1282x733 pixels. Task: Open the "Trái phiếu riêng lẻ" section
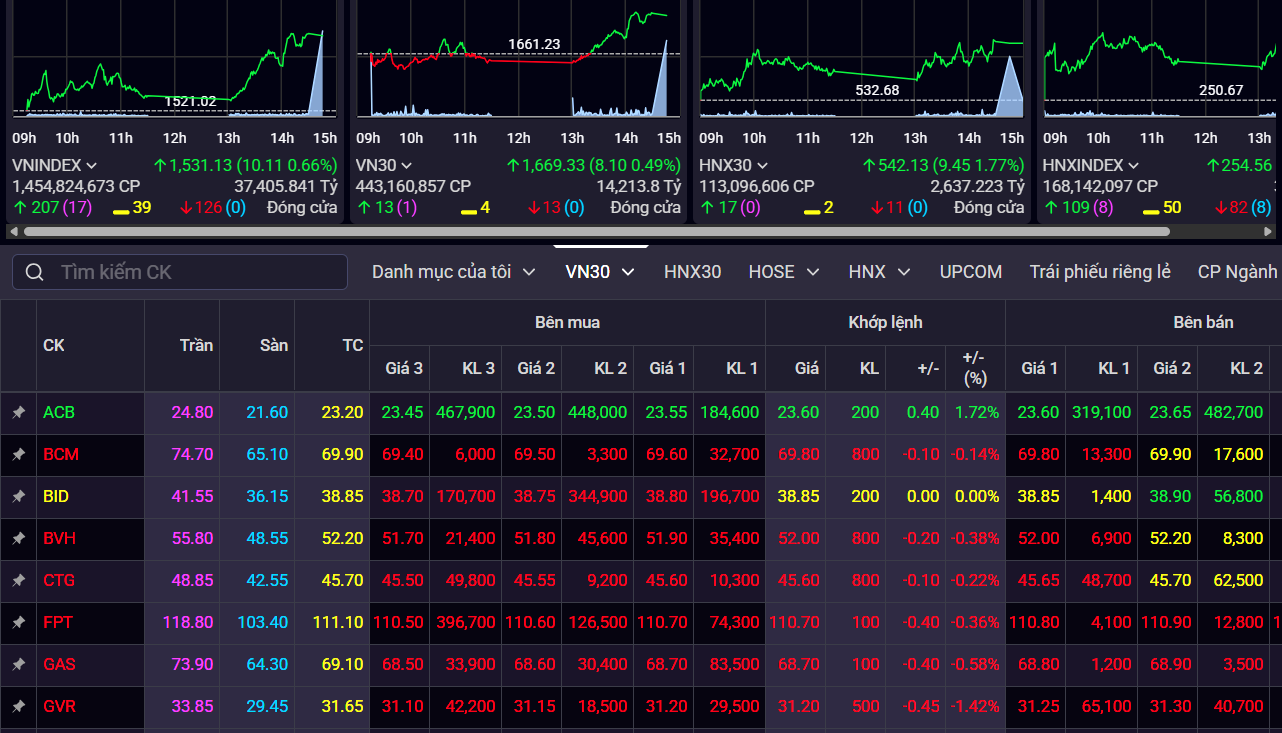[1099, 271]
